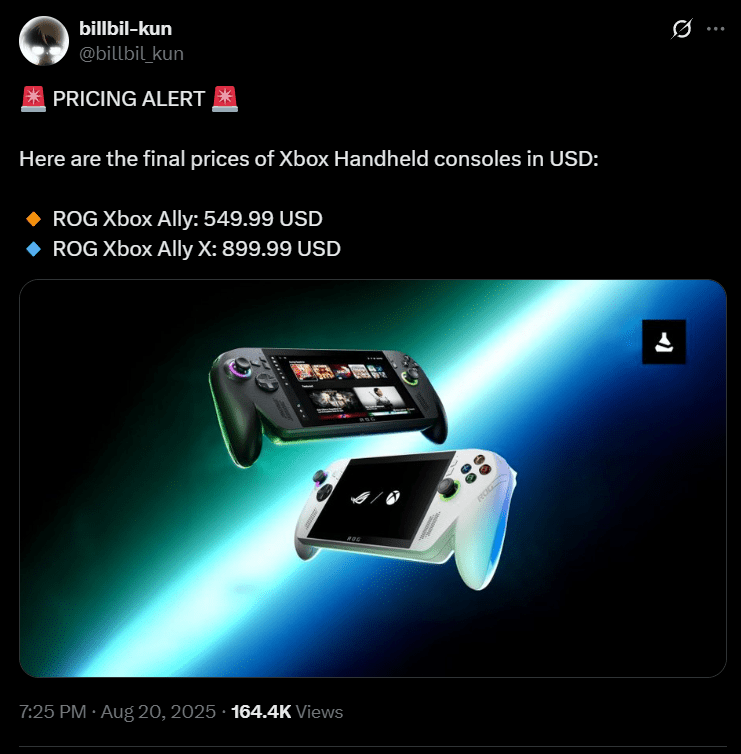Open the 7:25 PM timestamp link
Image resolution: width=741 pixels, height=754 pixels.
(x=53, y=712)
